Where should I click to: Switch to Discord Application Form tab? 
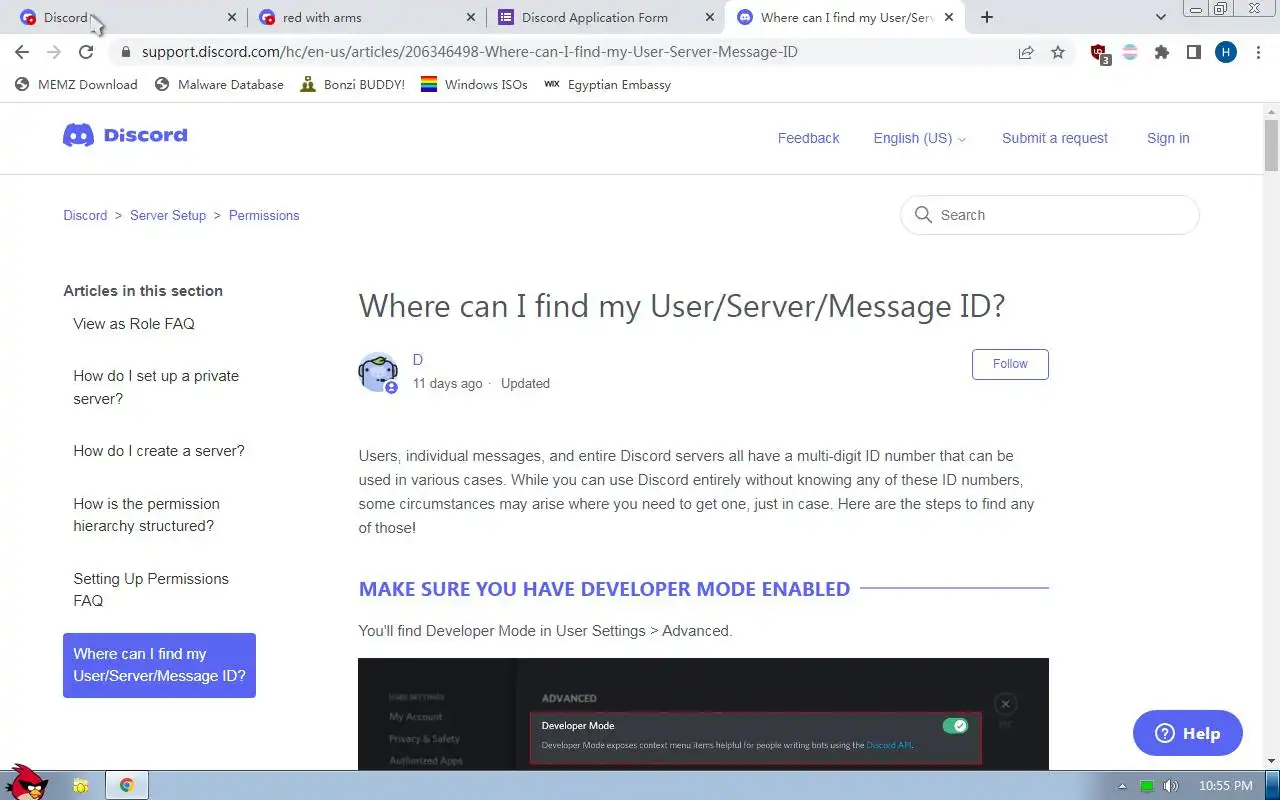tap(604, 17)
